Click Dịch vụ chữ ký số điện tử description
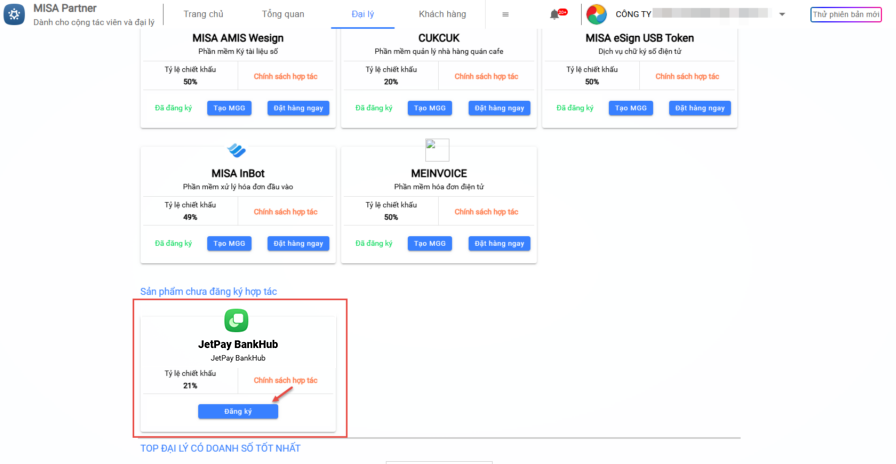 click(639, 51)
